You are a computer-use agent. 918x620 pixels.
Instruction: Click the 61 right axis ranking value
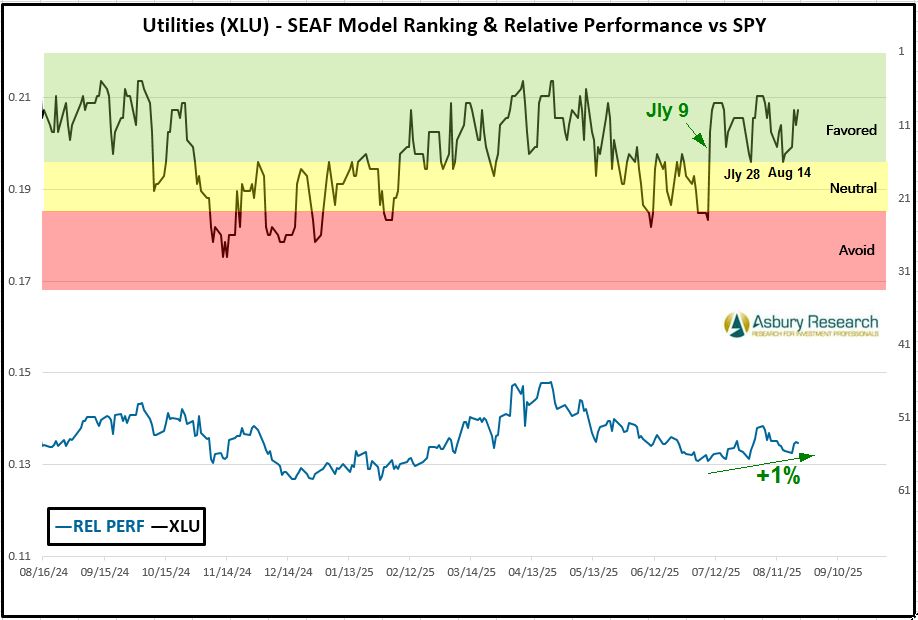coord(900,489)
